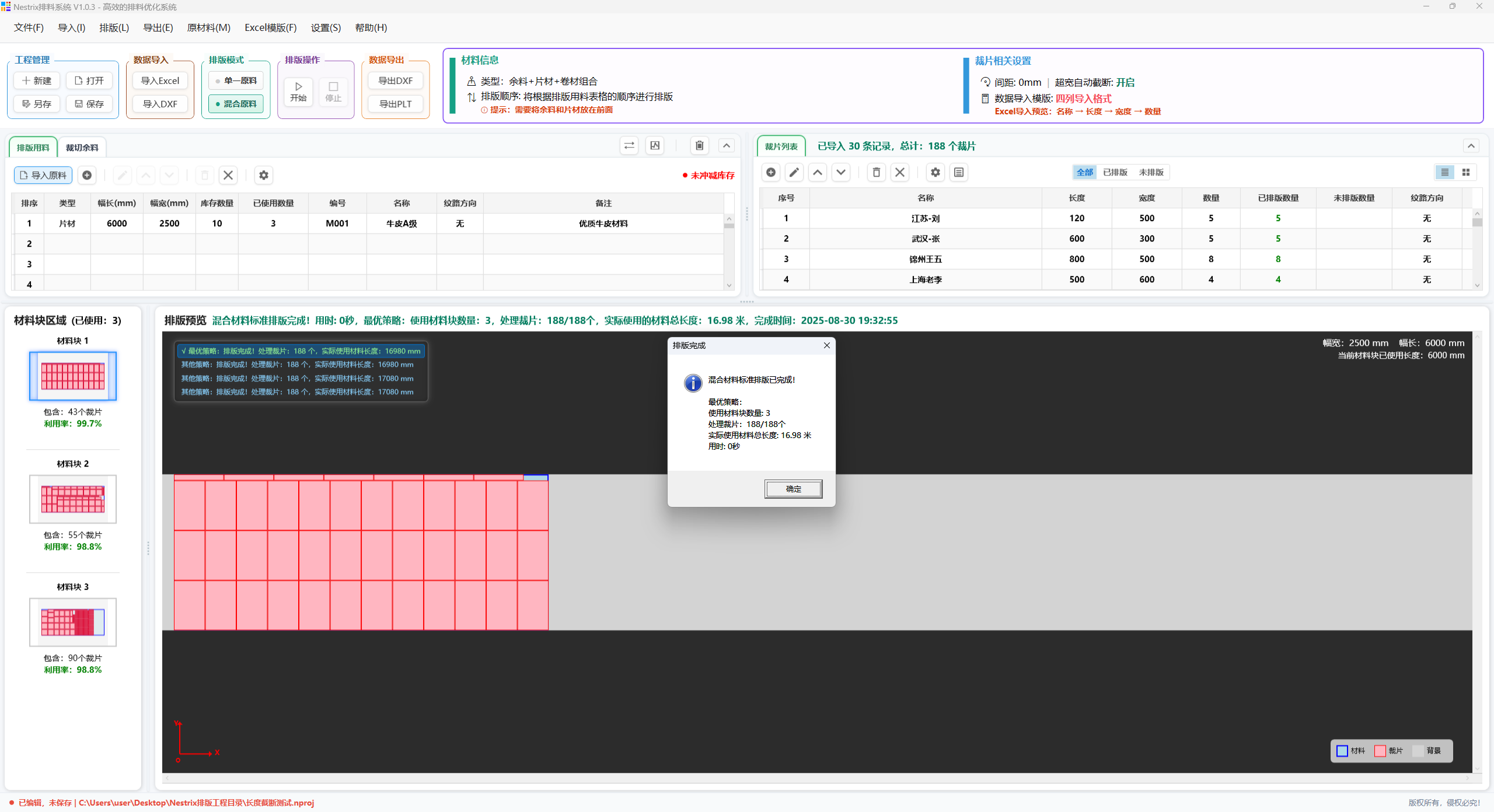Click the delete X icon in parts toolbar
Image resolution: width=1494 pixels, height=812 pixels.
pos(899,172)
